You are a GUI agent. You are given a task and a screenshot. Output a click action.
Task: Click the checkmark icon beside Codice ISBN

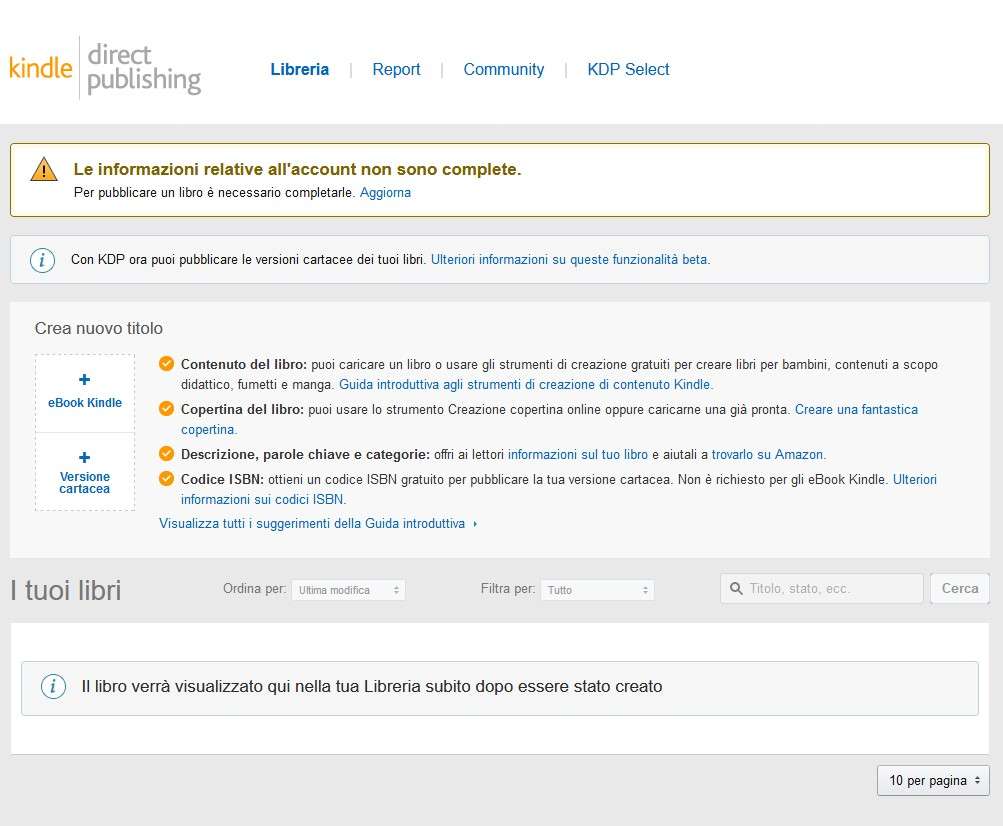coord(166,479)
